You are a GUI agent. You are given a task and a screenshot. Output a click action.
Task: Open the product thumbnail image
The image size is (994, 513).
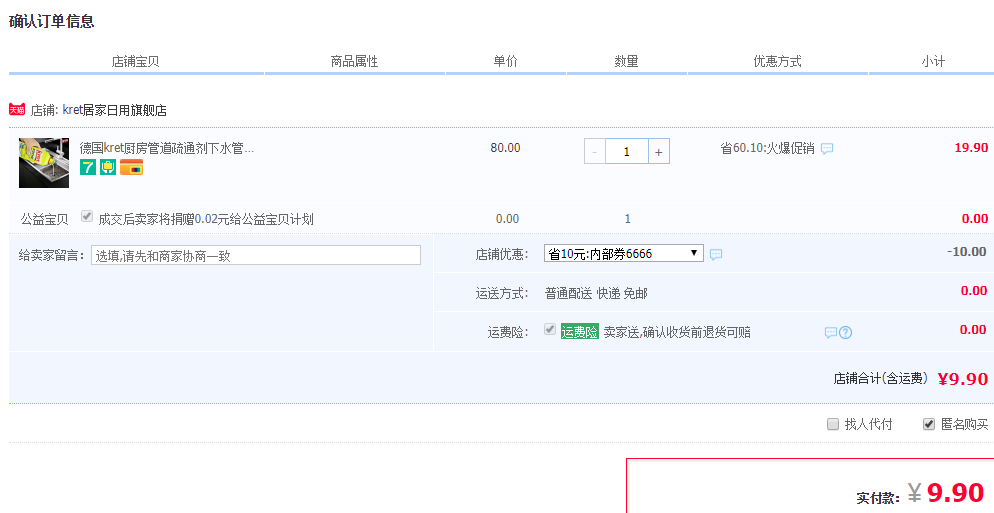coord(44,163)
